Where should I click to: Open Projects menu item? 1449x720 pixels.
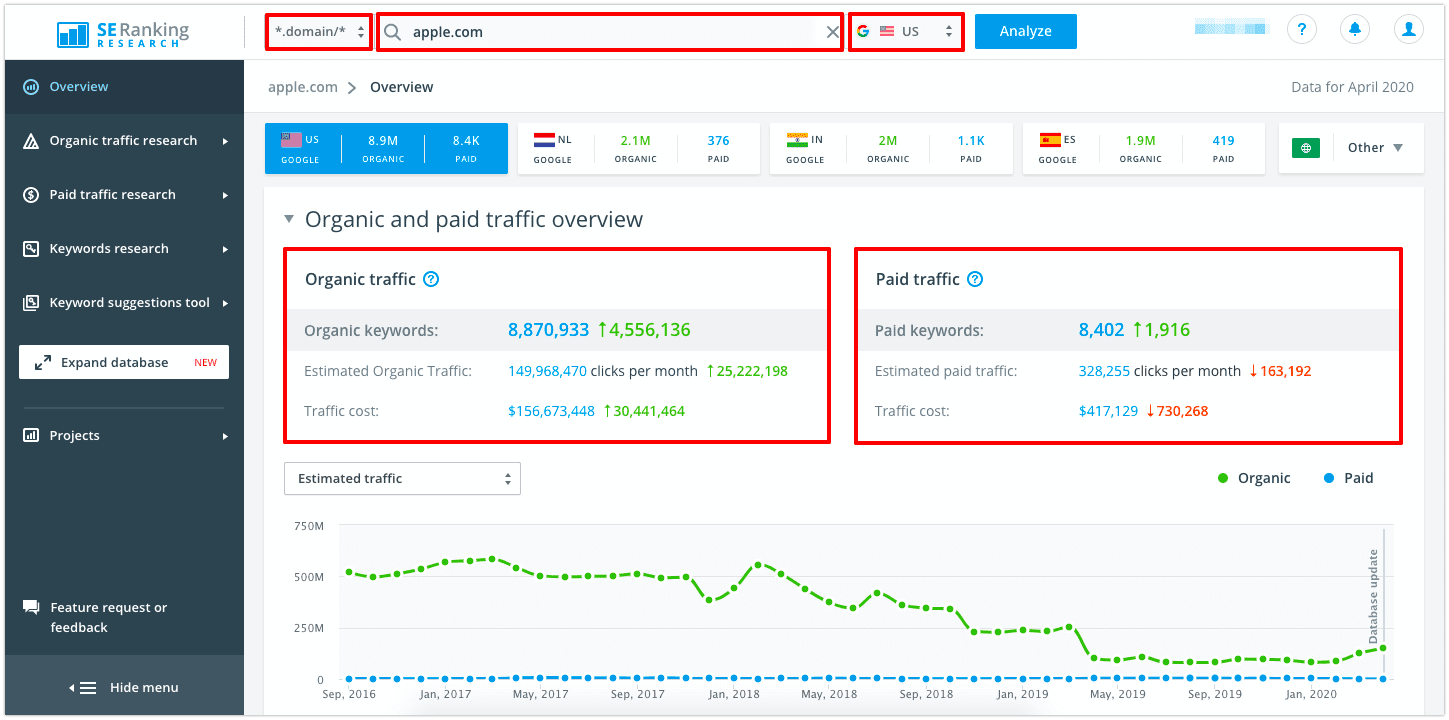coord(124,436)
